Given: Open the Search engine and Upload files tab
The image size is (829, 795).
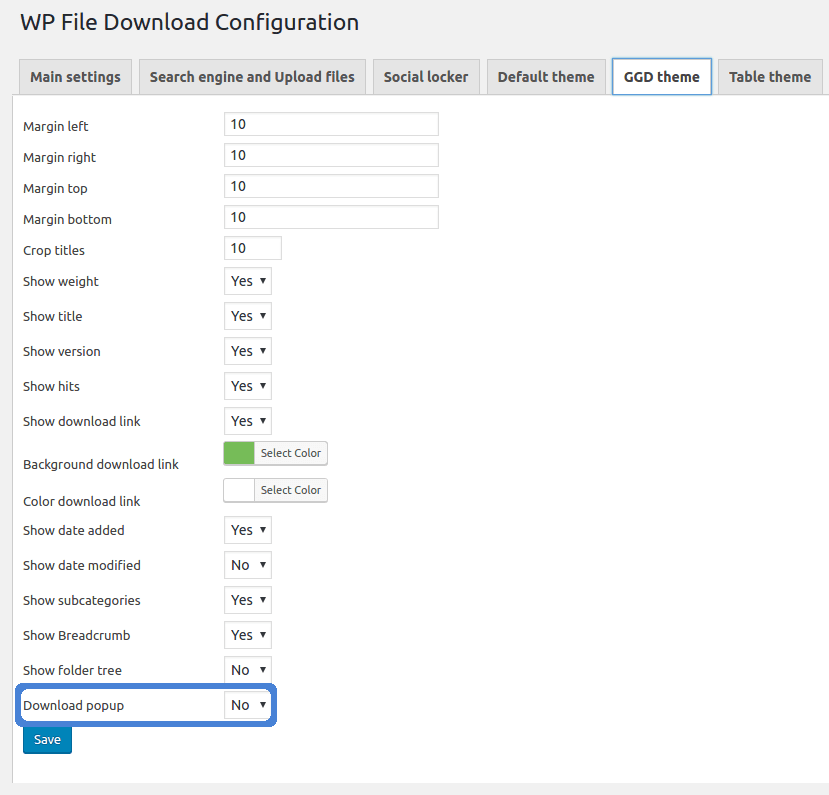Looking at the screenshot, I should click(252, 77).
